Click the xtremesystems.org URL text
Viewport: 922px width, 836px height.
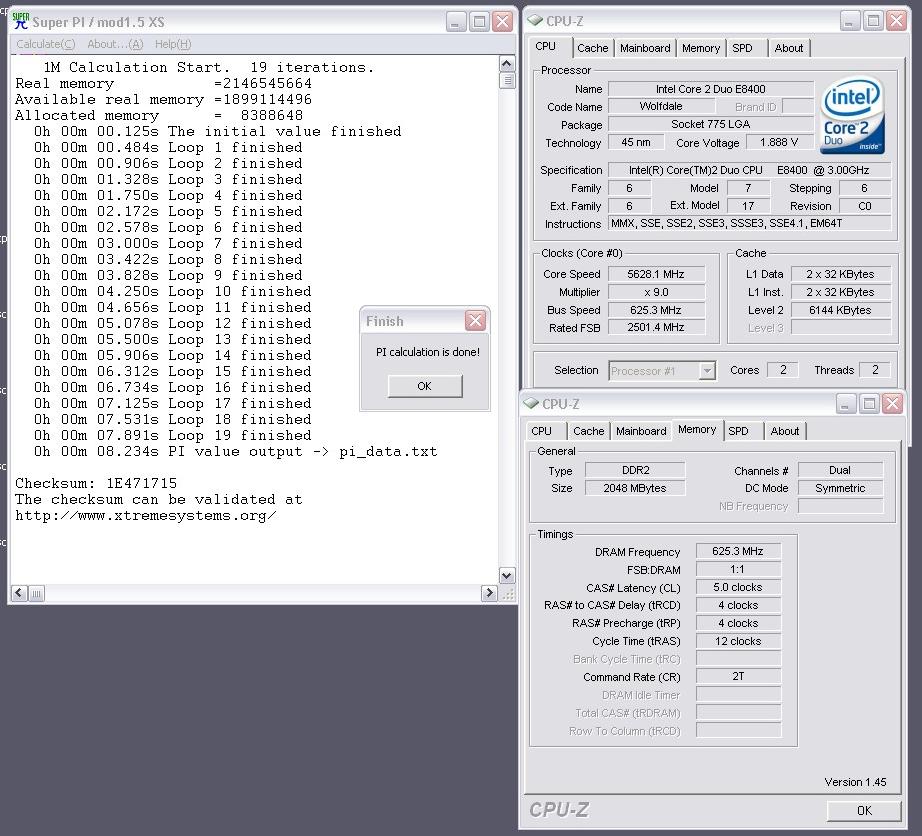146,516
